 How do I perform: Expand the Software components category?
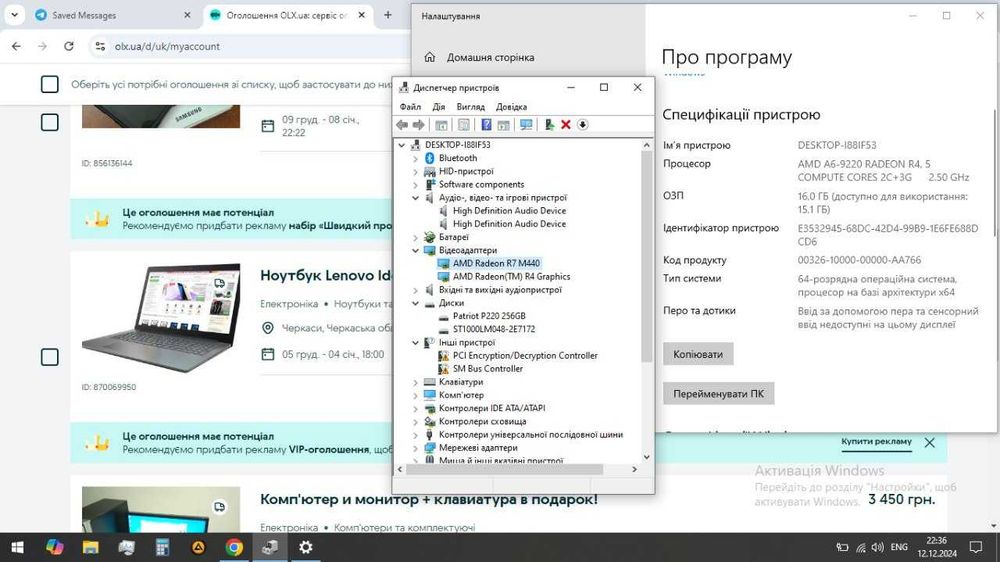point(416,185)
